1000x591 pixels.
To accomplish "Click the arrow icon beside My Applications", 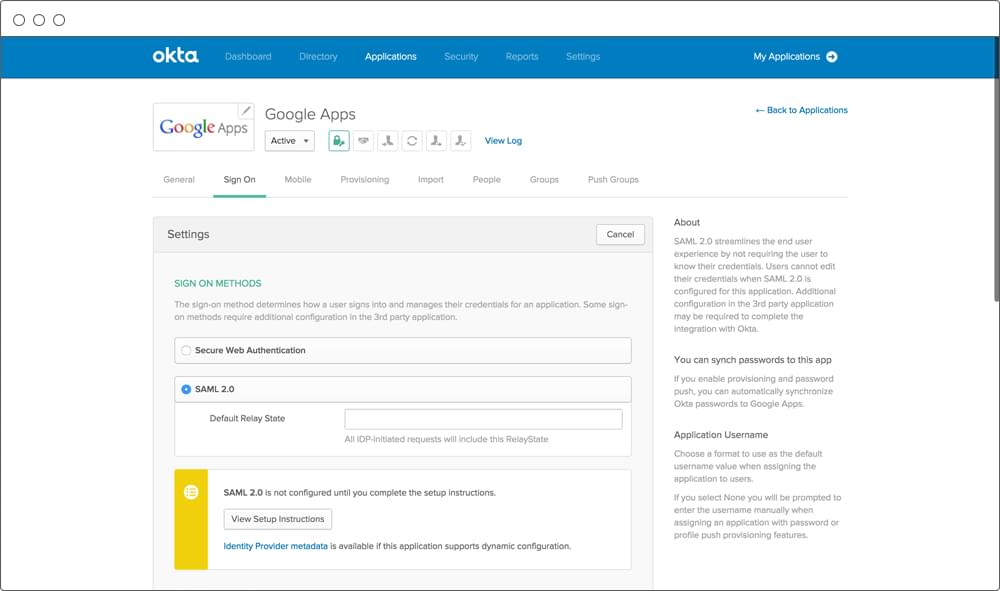I will pos(832,57).
